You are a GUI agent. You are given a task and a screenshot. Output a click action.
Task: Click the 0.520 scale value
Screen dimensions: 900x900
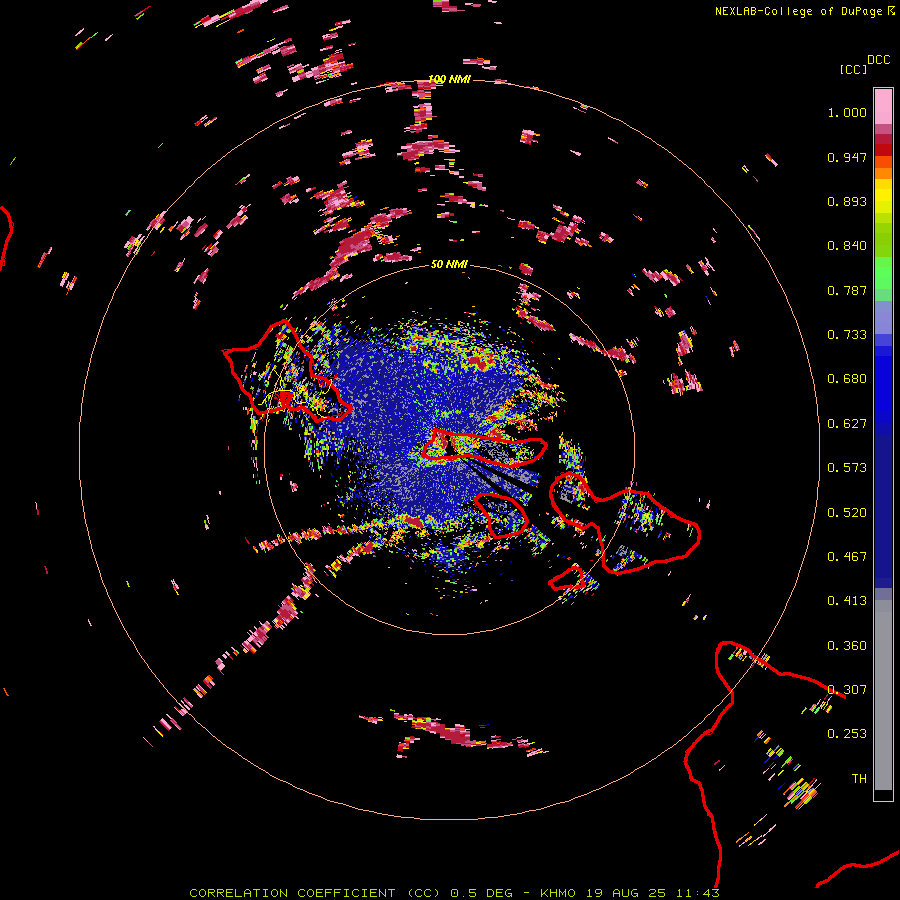coord(847,513)
